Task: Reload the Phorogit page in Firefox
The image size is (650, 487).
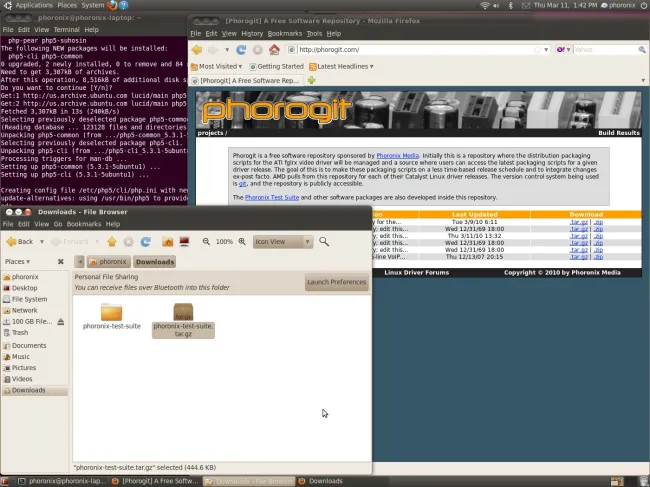Action: pyautogui.click(x=241, y=49)
